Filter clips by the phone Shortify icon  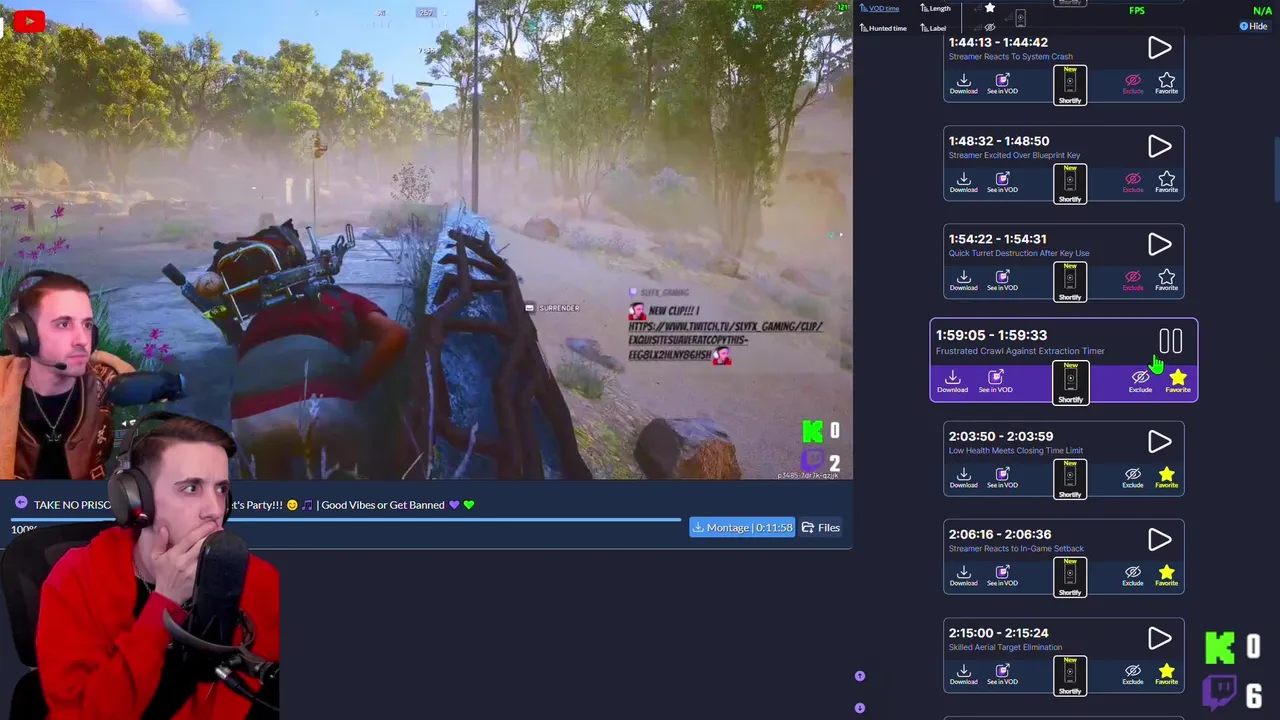click(x=1019, y=18)
